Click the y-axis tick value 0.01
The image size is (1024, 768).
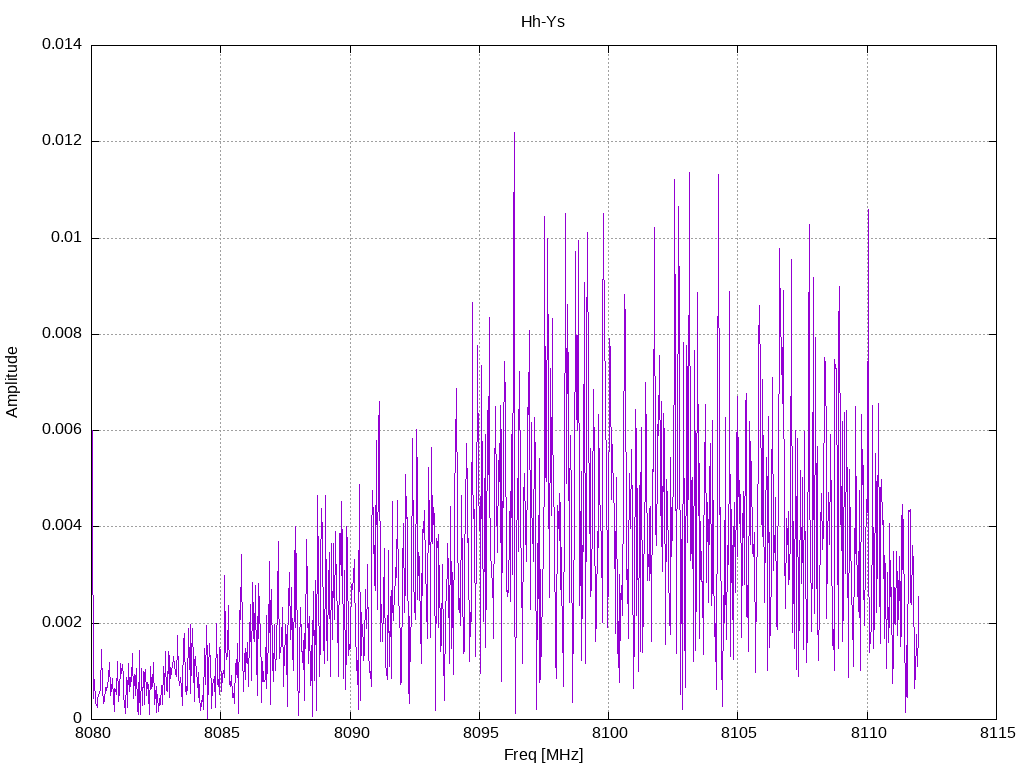(67, 237)
